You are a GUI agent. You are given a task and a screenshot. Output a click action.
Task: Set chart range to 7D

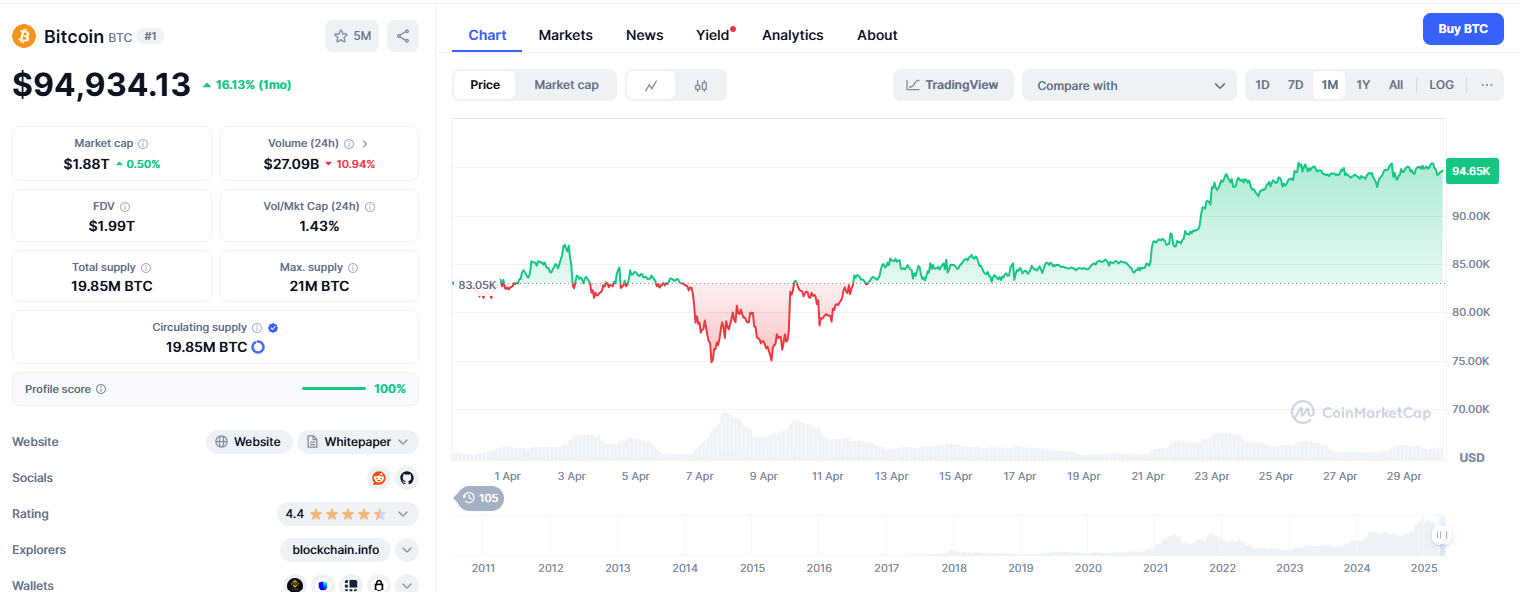[x=1295, y=85]
